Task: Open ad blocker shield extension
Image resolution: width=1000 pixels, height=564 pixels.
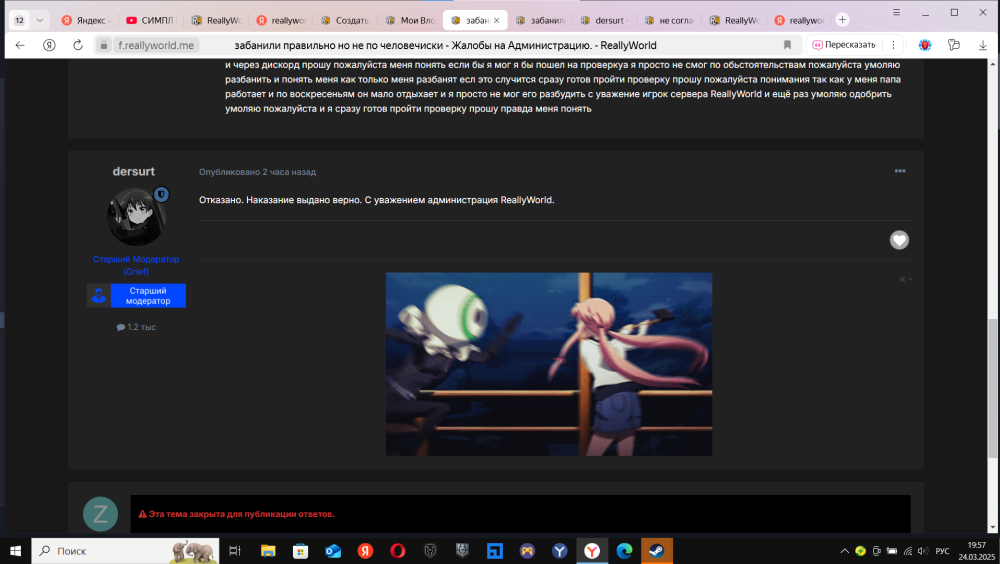Action: click(x=925, y=45)
